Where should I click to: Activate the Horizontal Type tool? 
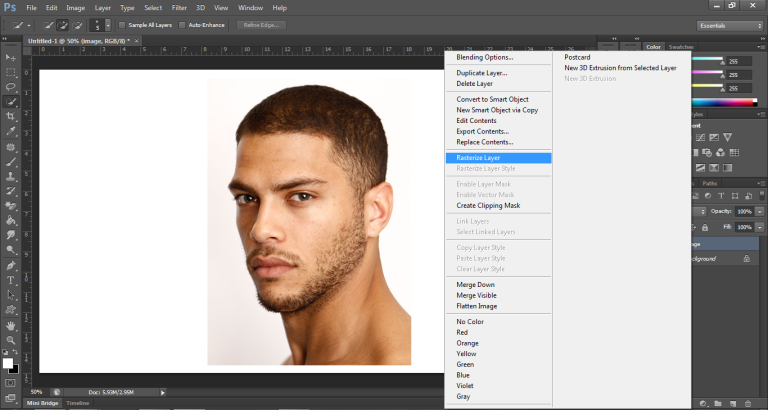(x=11, y=280)
